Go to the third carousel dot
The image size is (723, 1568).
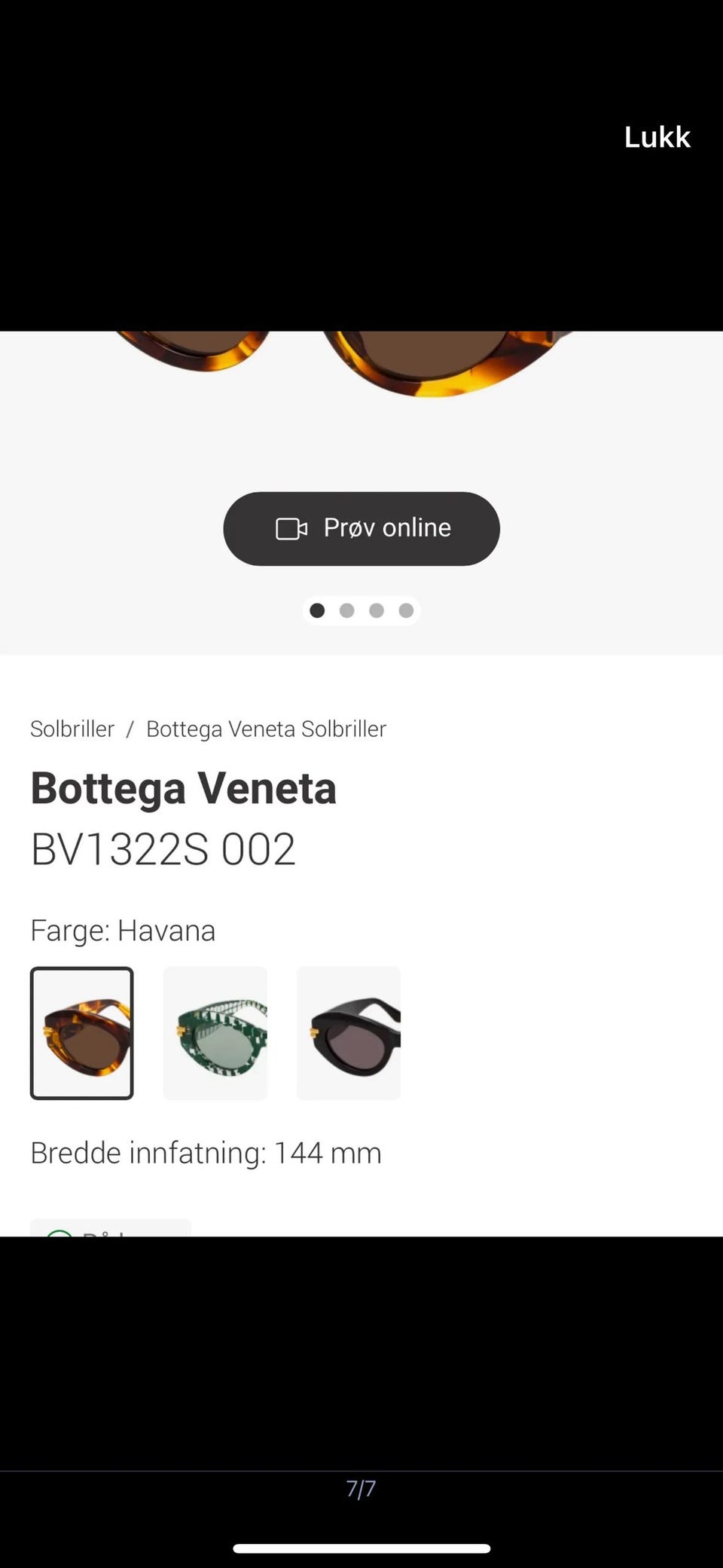coord(377,610)
